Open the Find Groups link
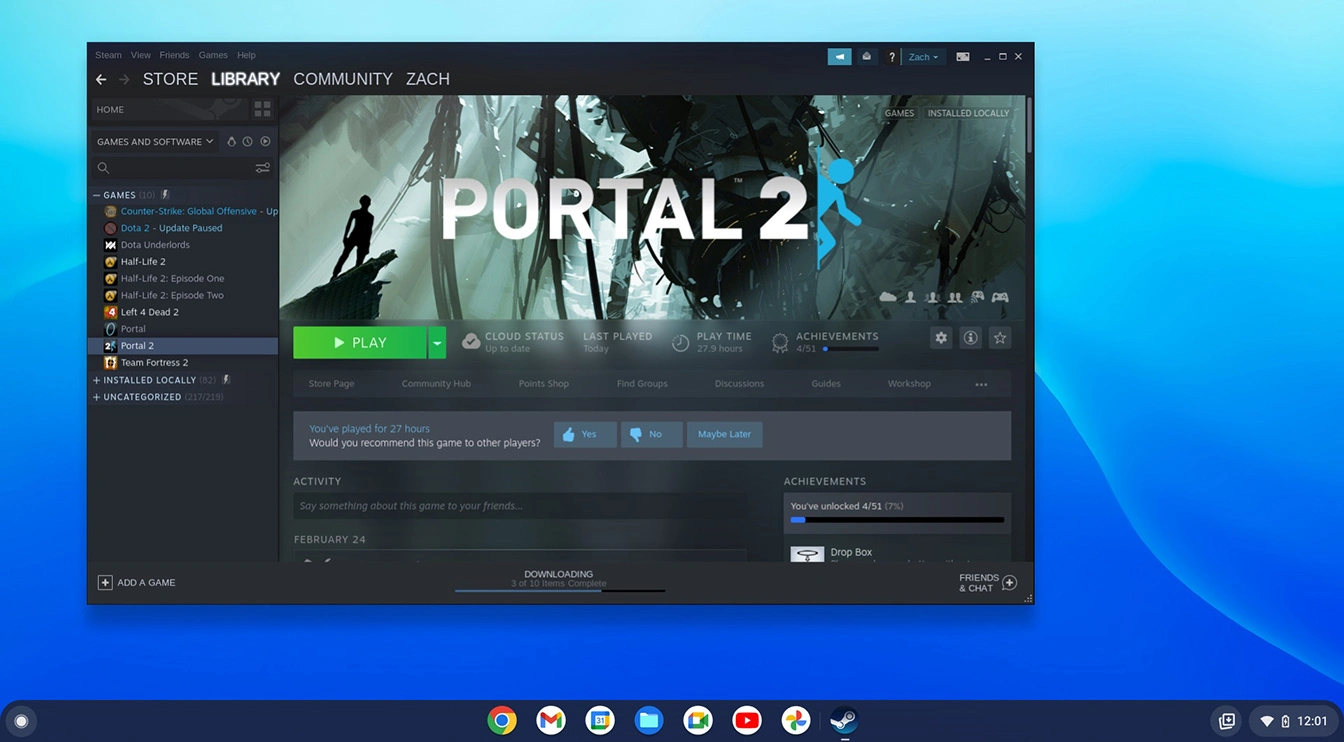Viewport: 1344px width, 742px height. (642, 384)
